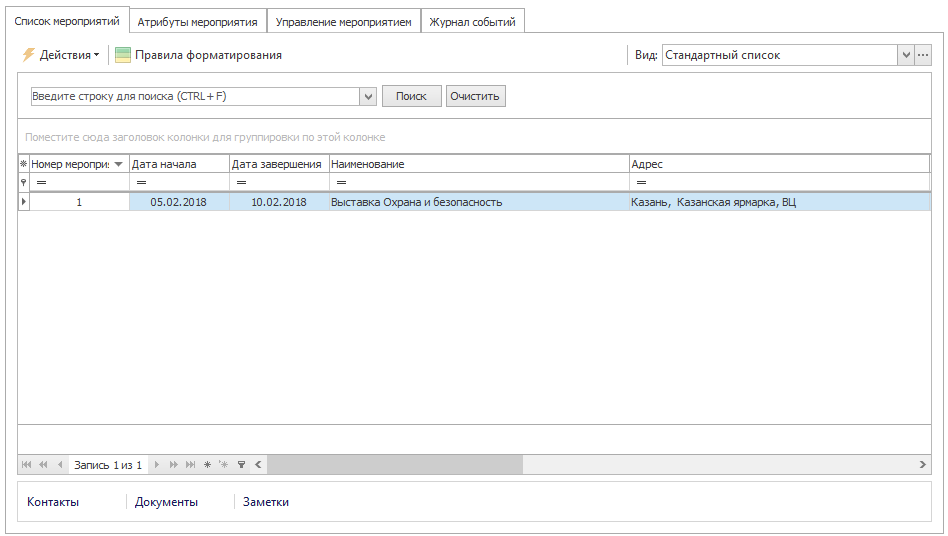948x536 pixels.
Task: Go to first record in navigator
Action: click(x=26, y=465)
